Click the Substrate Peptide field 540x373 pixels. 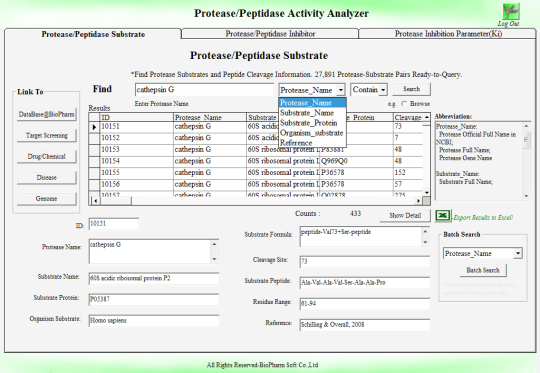[365, 282]
